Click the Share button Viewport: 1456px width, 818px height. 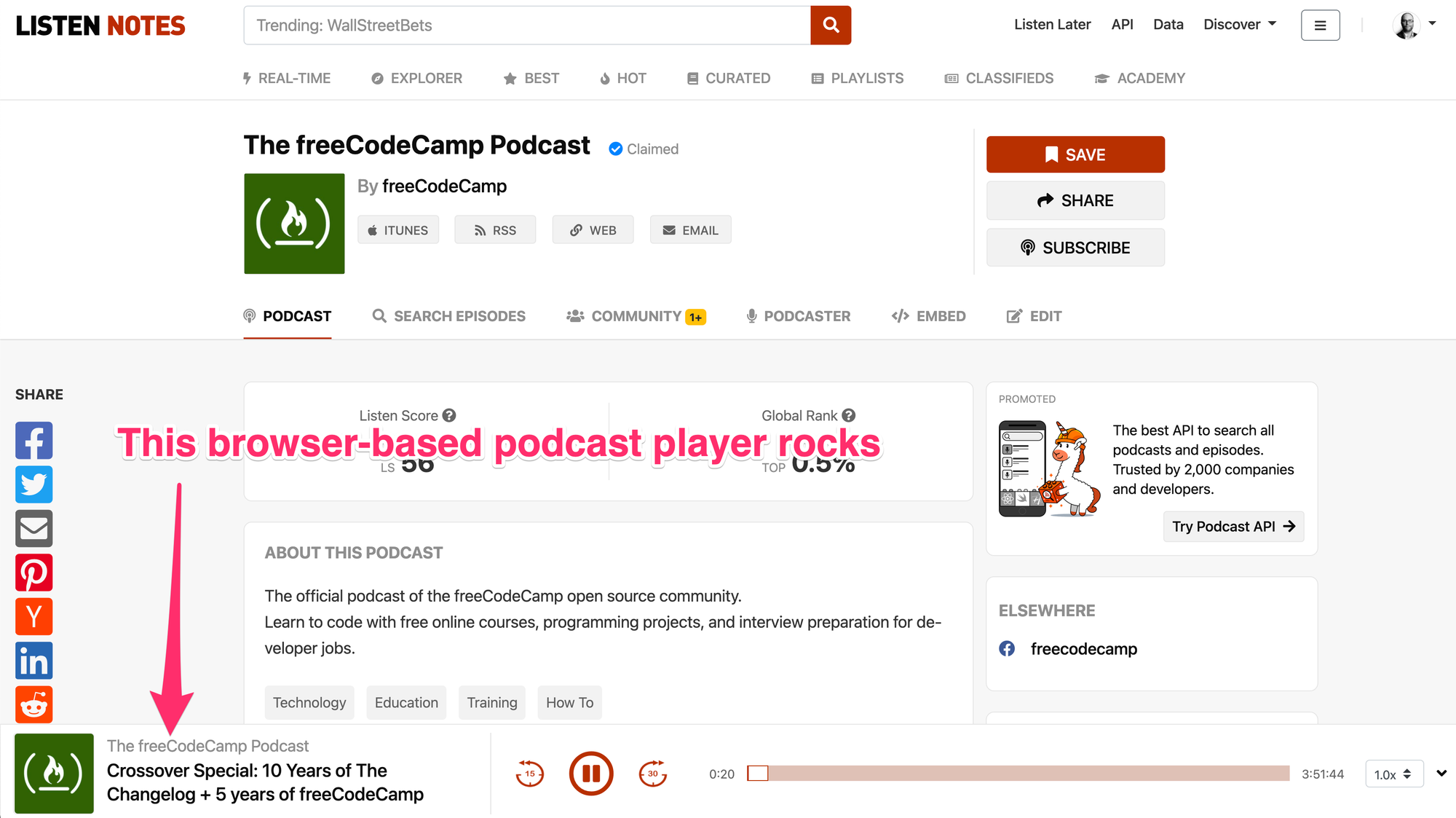(1075, 200)
